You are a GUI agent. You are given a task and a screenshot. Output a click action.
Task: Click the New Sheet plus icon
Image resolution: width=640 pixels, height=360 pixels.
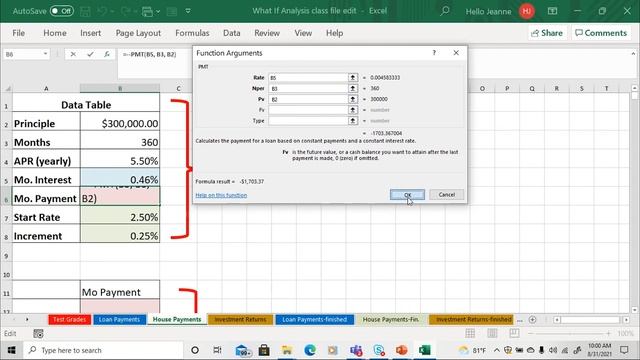click(532, 320)
